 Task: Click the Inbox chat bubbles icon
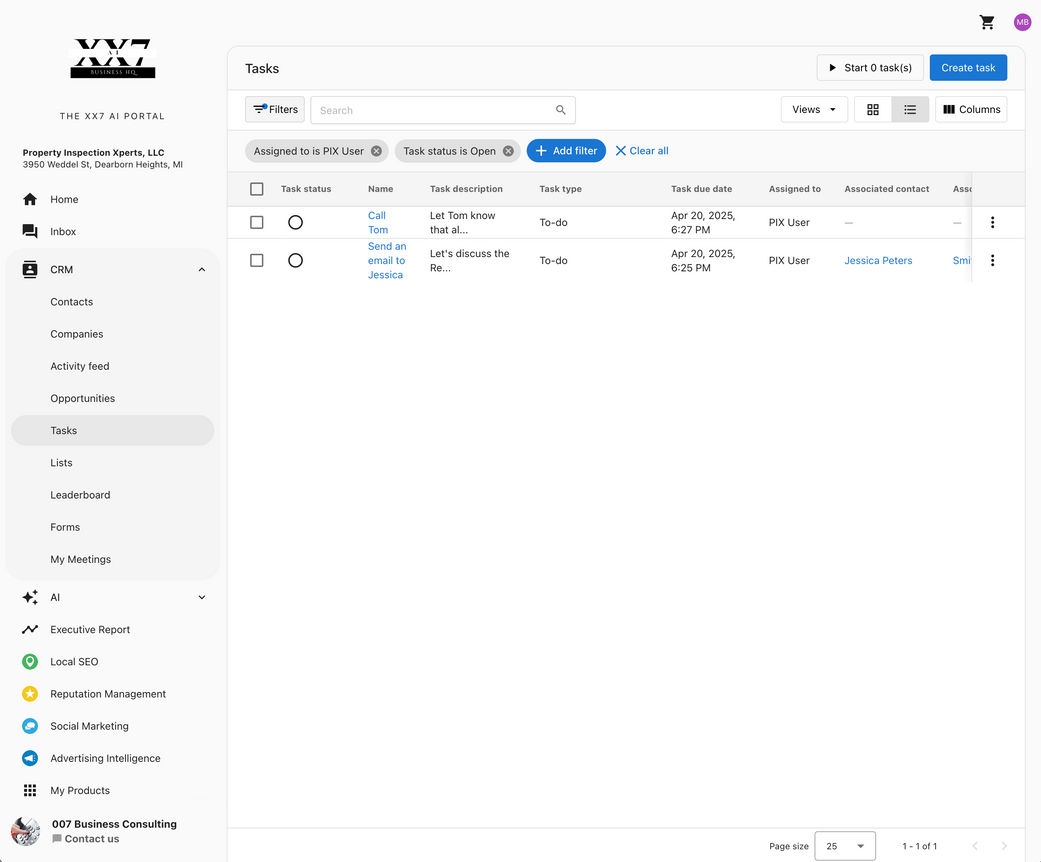pos(30,231)
